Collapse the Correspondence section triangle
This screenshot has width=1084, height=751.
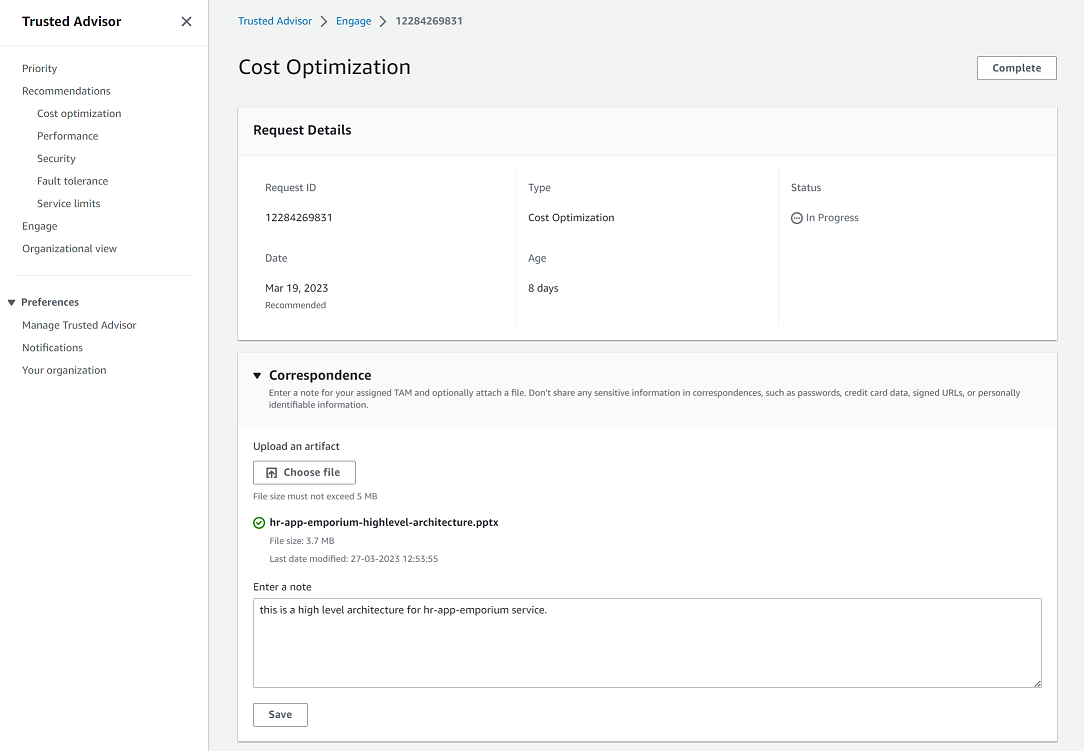click(257, 376)
